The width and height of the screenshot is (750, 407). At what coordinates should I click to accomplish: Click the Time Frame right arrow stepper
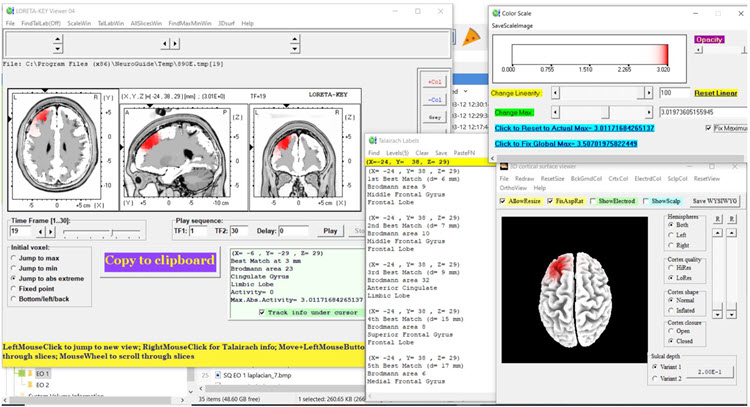(x=52, y=231)
